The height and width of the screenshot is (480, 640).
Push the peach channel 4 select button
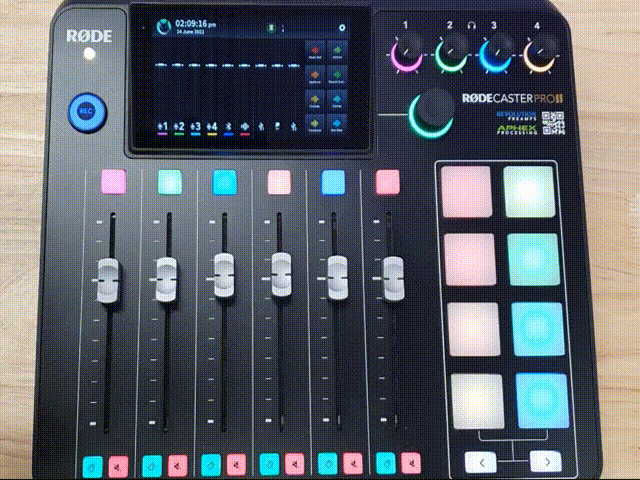coord(279,182)
